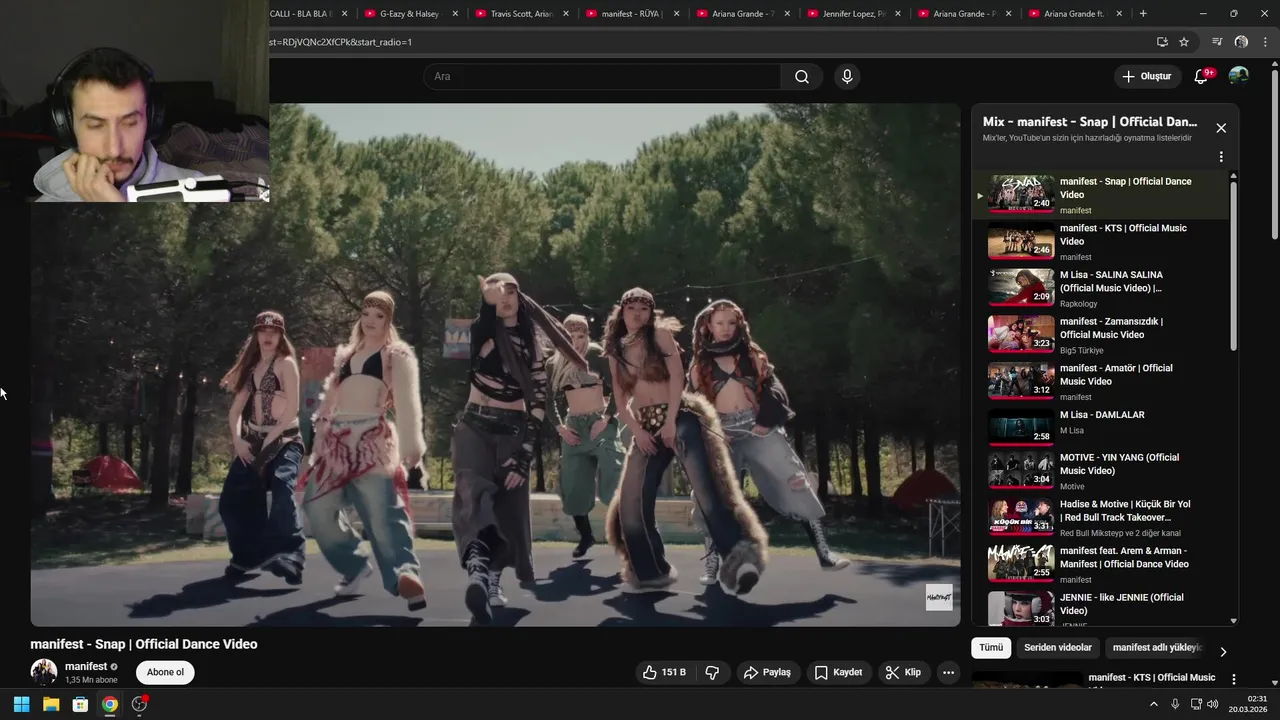Subscribe with the Abone ol button
1280x720 pixels.
[165, 672]
